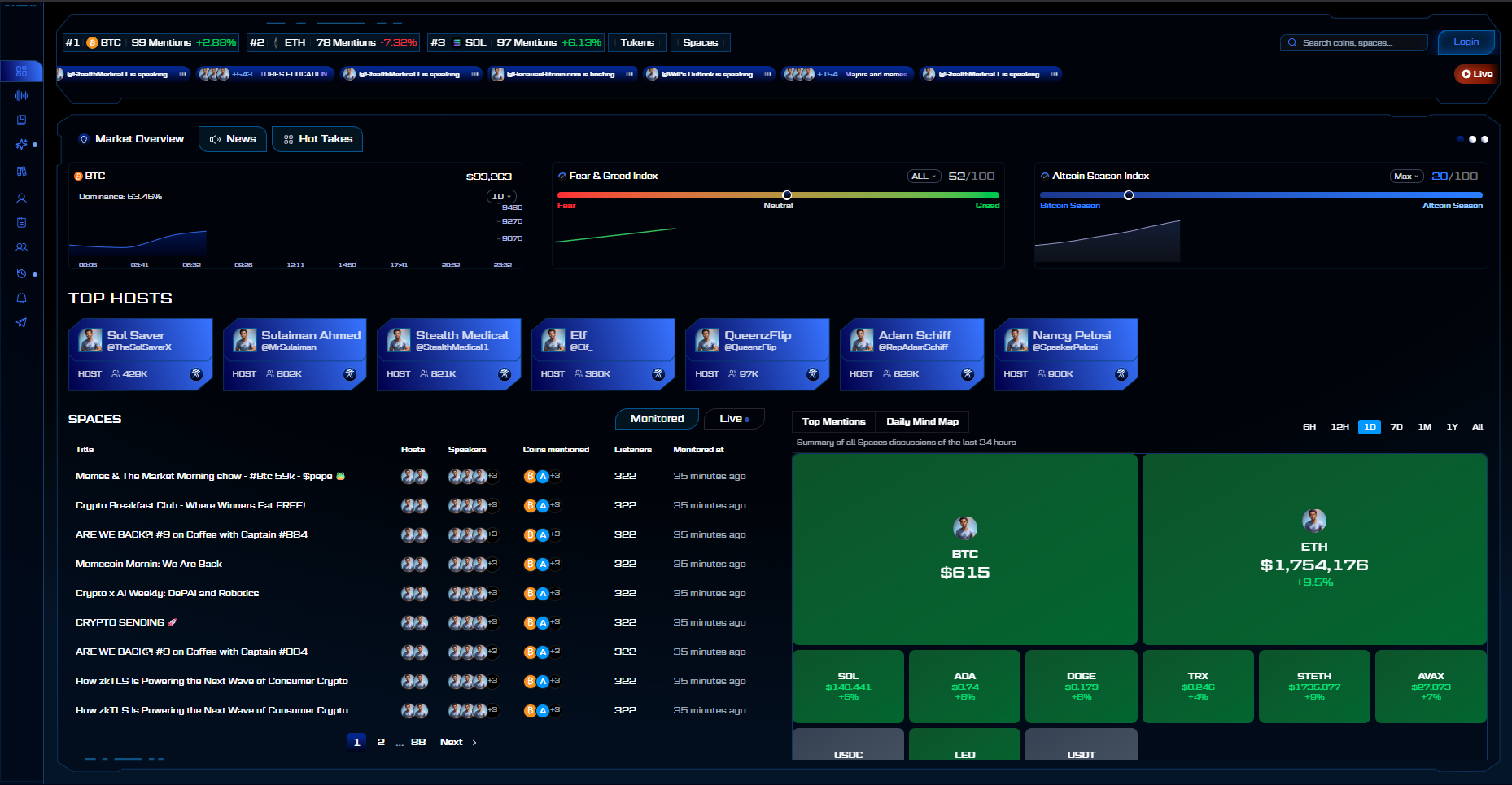Open the single user profile icon in sidebar

click(x=21, y=198)
